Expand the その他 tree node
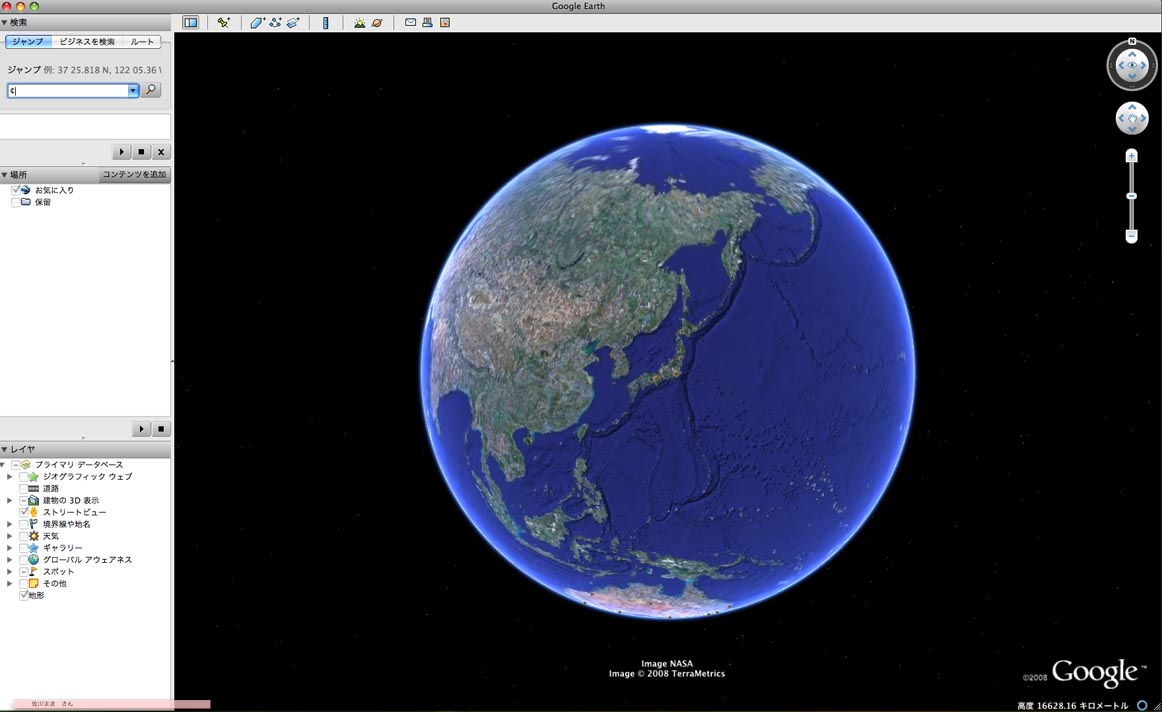Image resolution: width=1162 pixels, height=712 pixels. click(x=10, y=583)
